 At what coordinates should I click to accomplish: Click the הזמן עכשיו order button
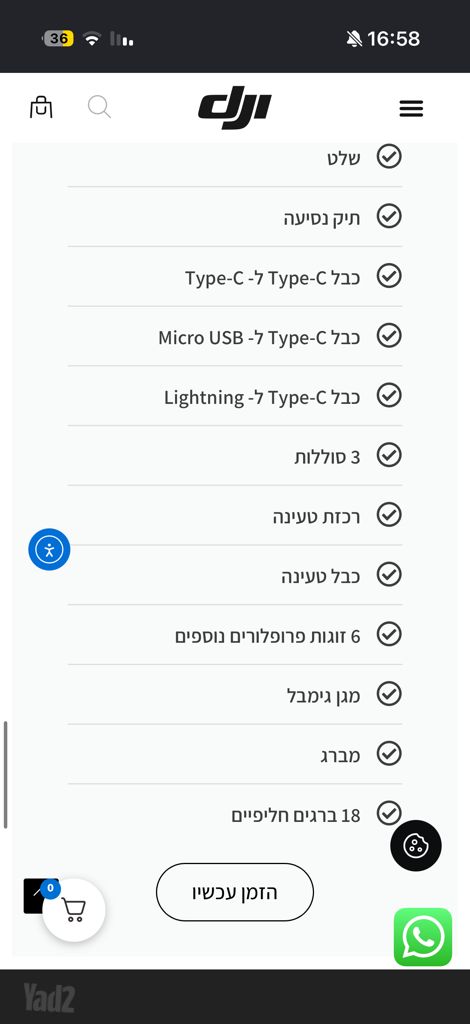(235, 892)
